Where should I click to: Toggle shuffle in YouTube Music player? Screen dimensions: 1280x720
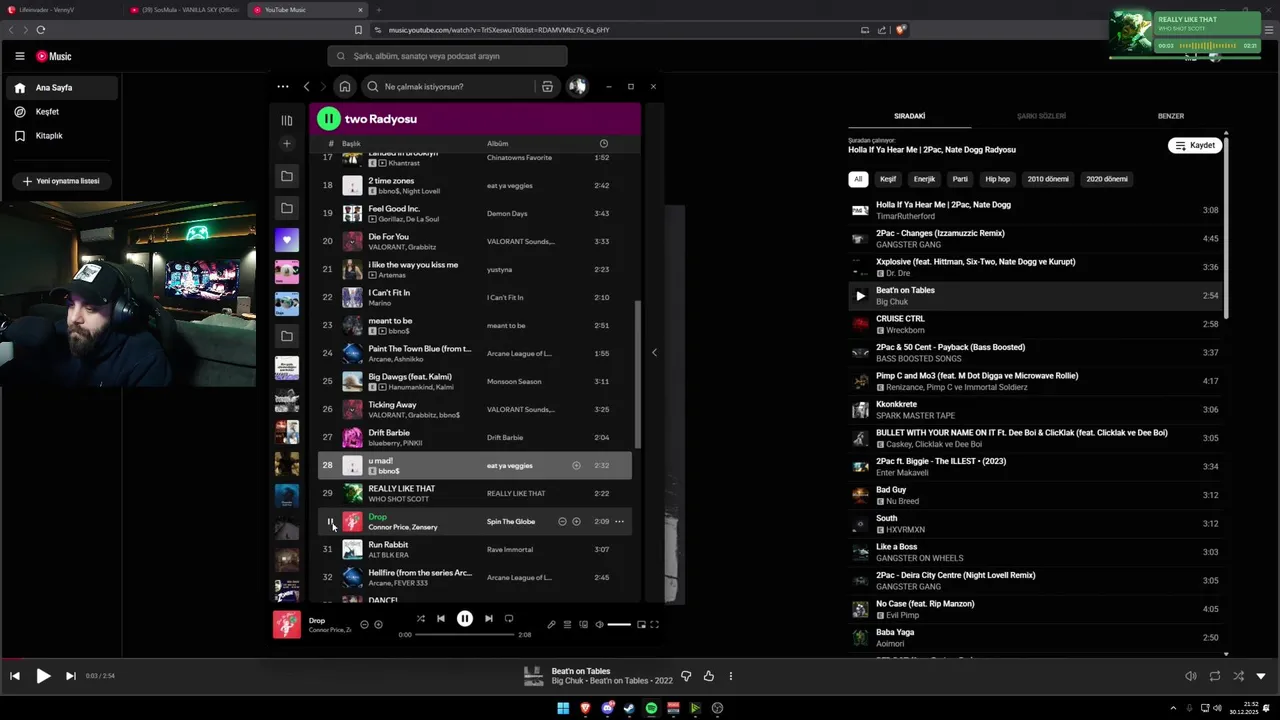coord(1239,676)
